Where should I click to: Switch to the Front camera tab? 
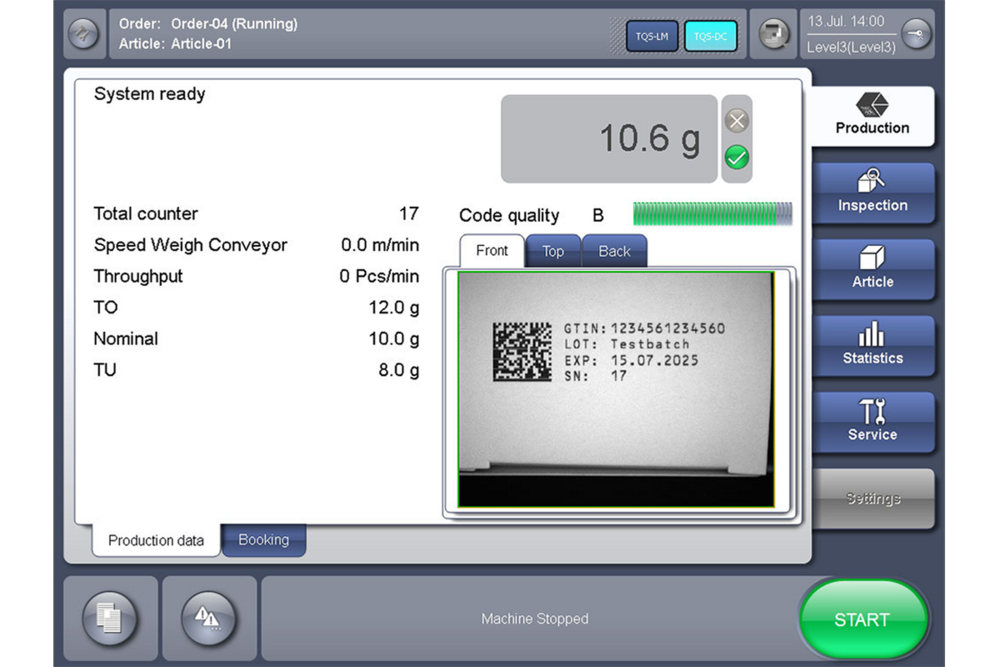click(492, 251)
